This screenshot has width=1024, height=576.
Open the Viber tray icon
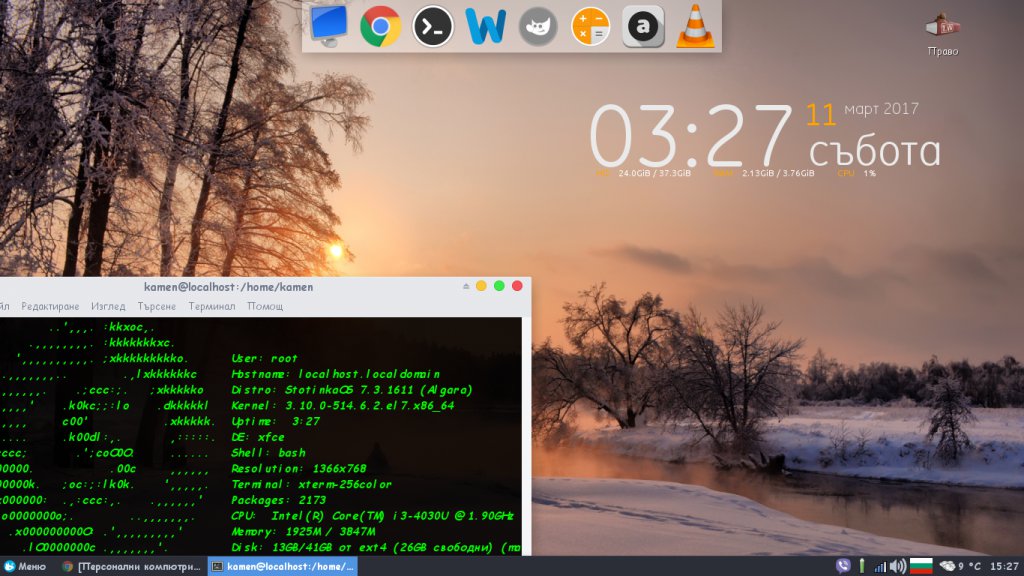click(x=842, y=566)
